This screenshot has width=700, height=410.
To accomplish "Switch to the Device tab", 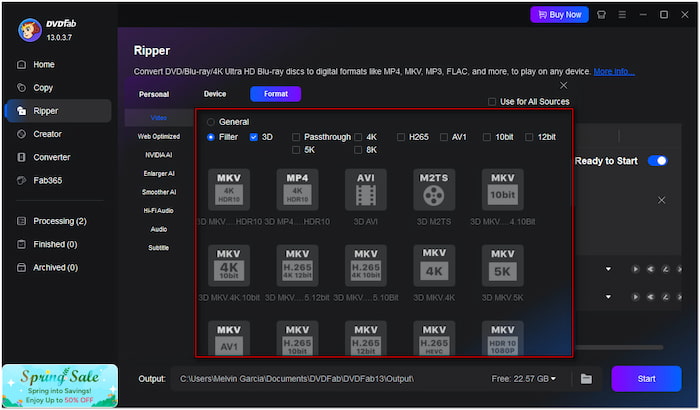I will click(x=215, y=94).
